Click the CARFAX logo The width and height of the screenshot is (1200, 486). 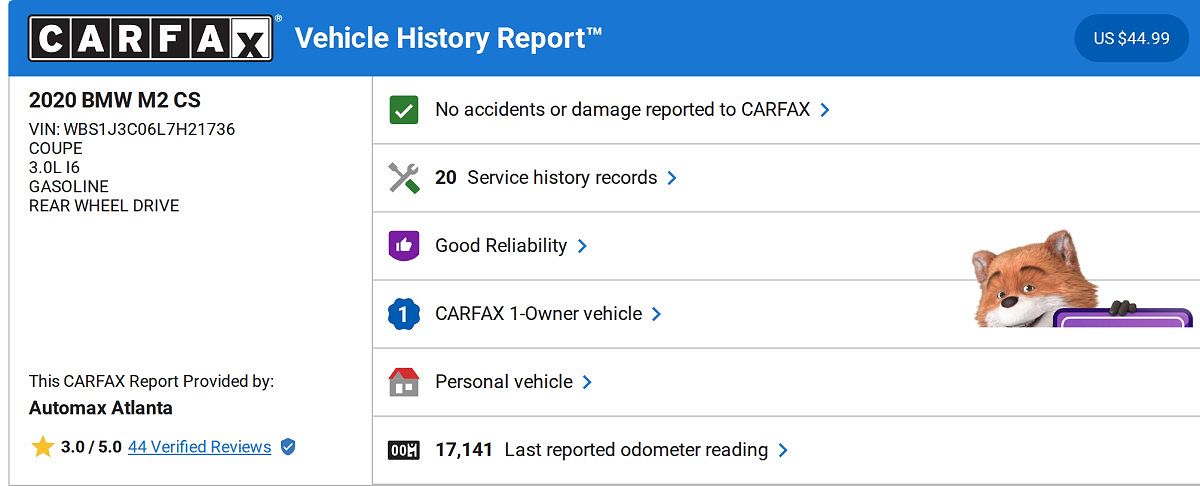click(x=151, y=38)
